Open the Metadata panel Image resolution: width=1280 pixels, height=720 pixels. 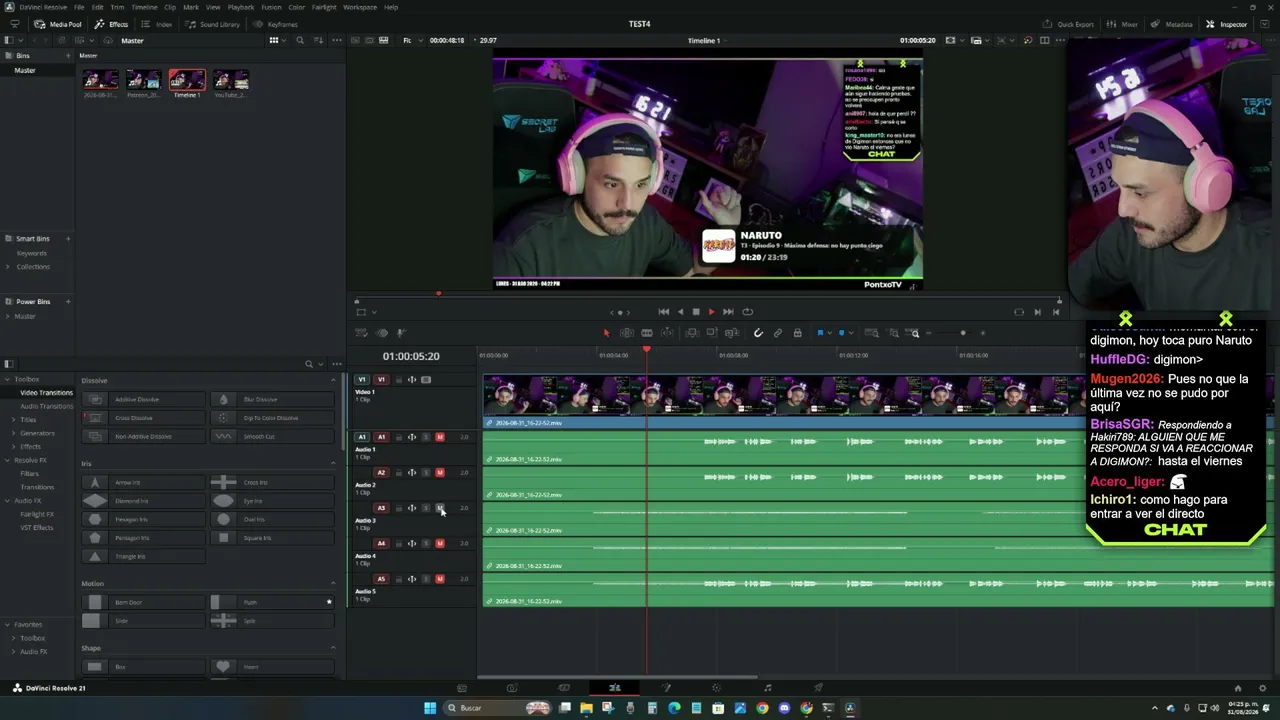(x=1171, y=24)
